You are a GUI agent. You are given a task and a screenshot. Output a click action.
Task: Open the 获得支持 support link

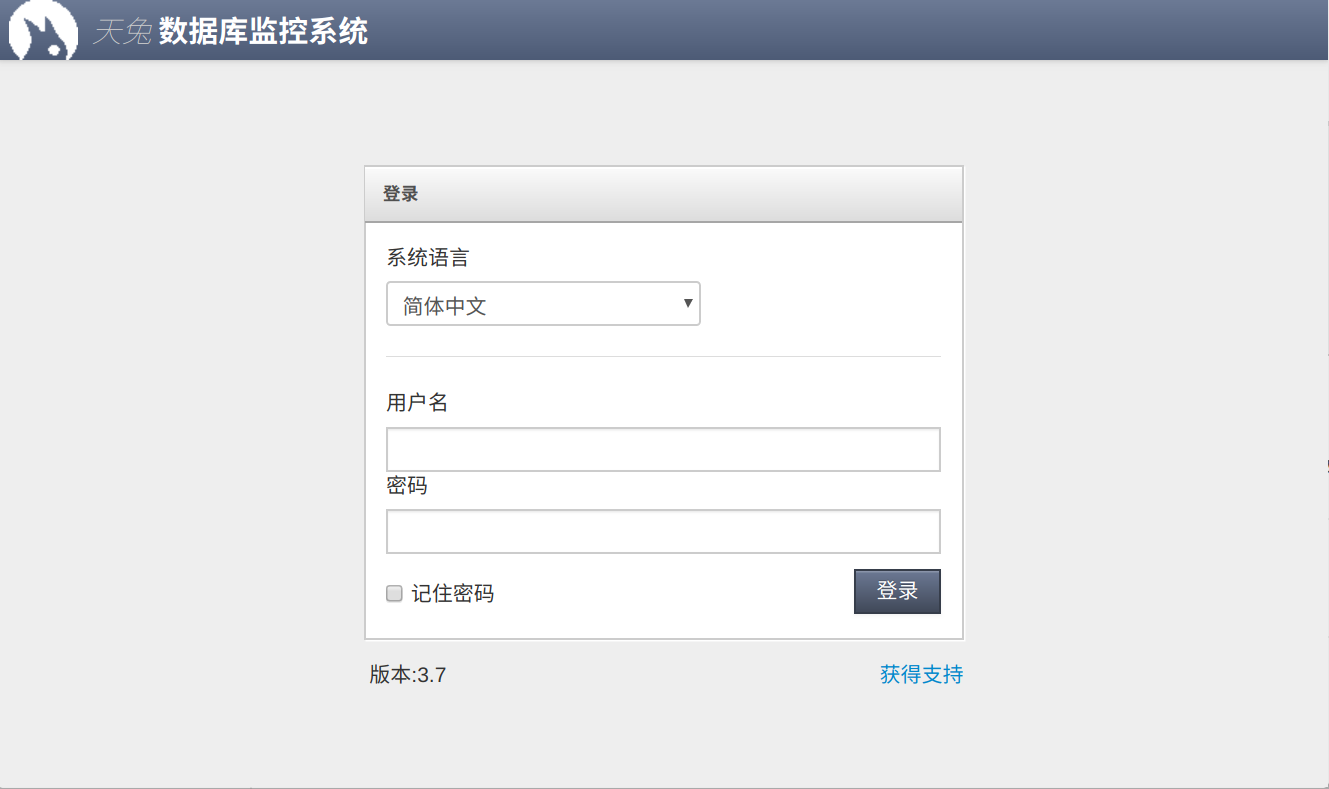(x=919, y=674)
